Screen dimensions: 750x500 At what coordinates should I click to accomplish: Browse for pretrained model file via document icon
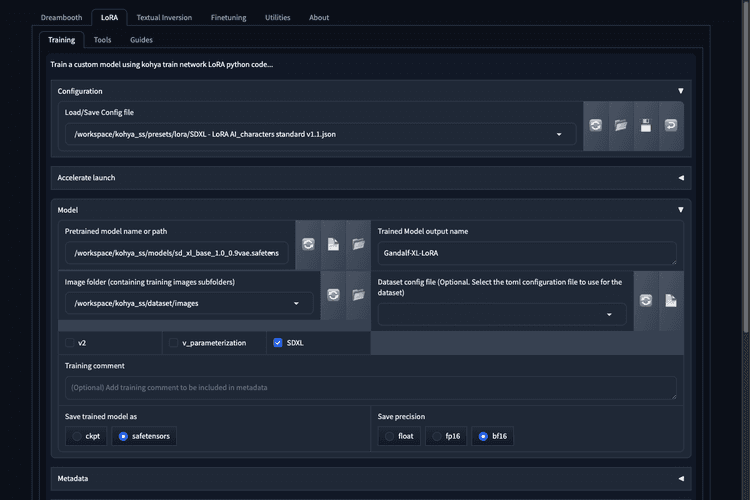pos(333,244)
